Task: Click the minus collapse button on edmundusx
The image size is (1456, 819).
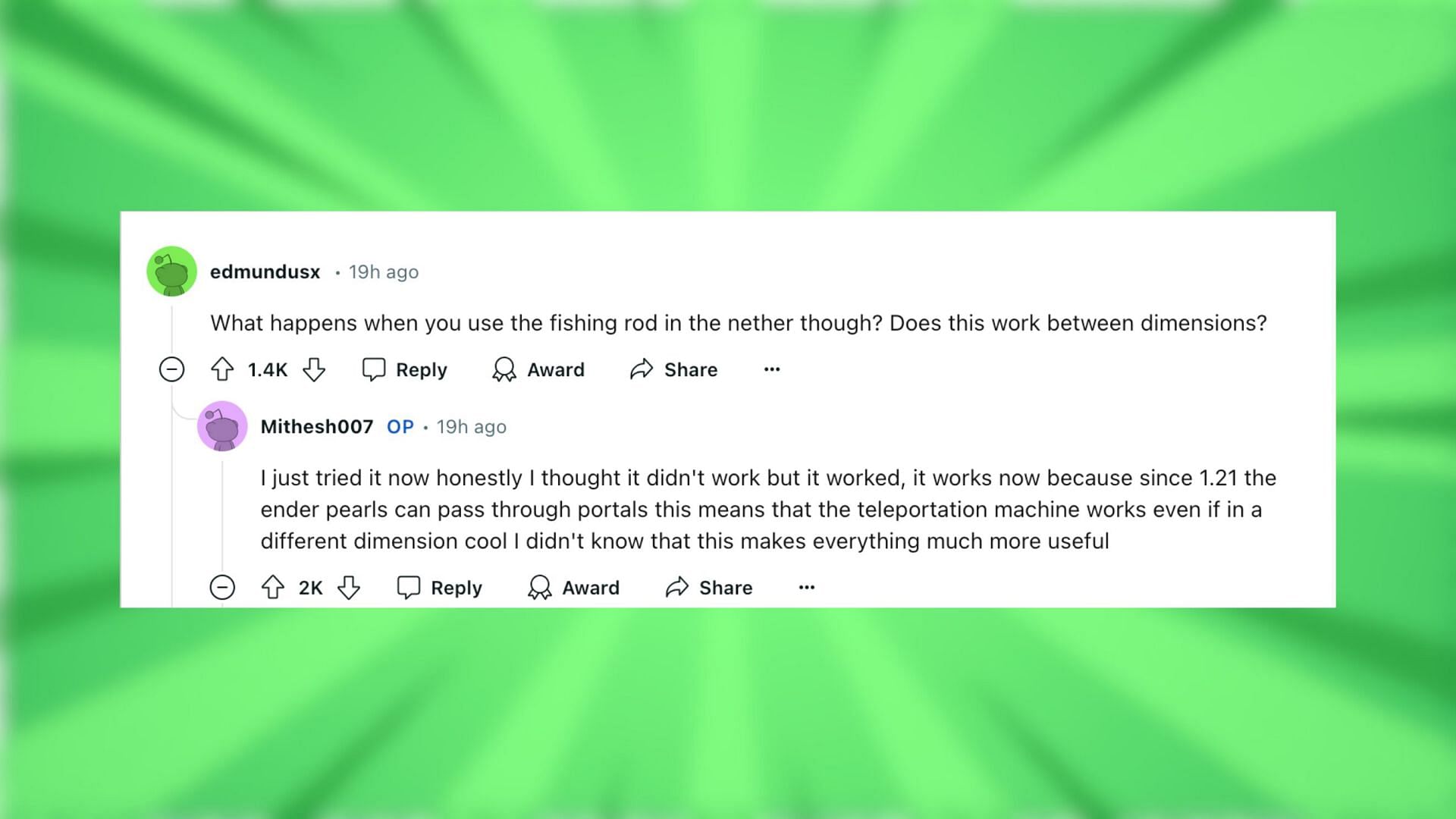Action: 174,370
